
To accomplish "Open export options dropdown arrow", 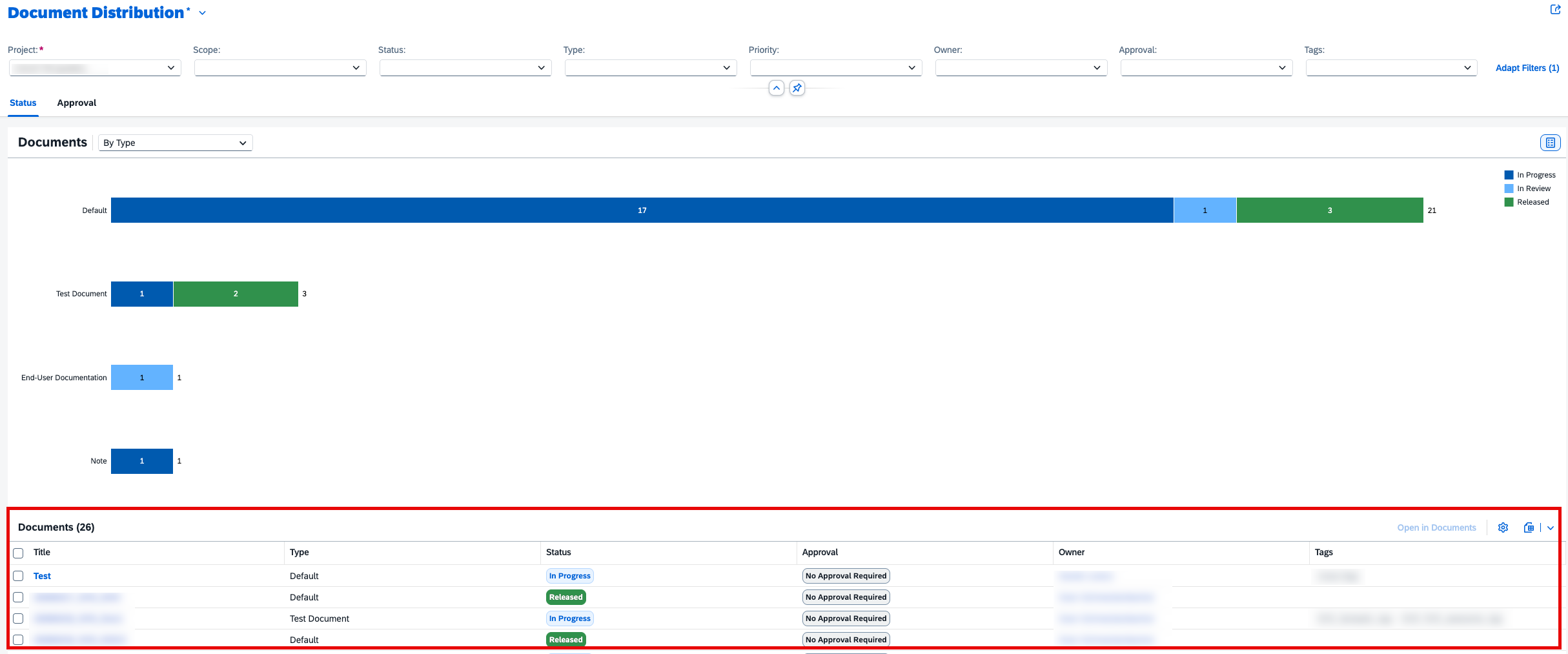I will 1550,527.
